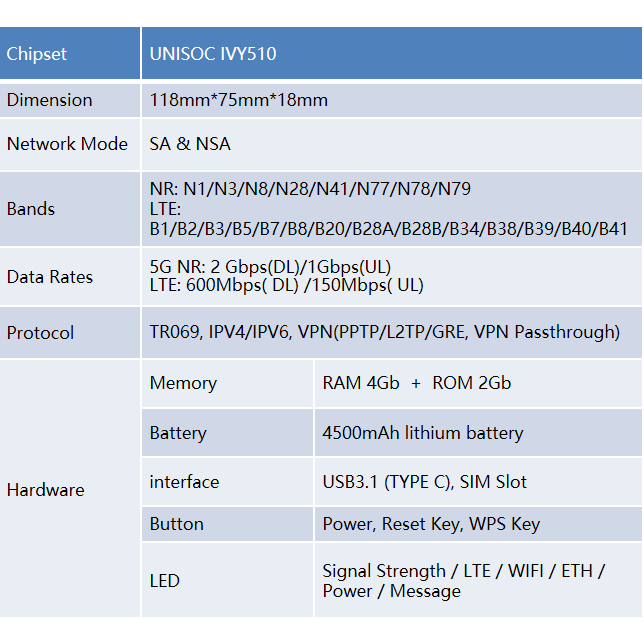Viewport: 644px width, 644px height.
Task: Select the 5G NR 2 Gbps rate line
Action: click(x=270, y=267)
